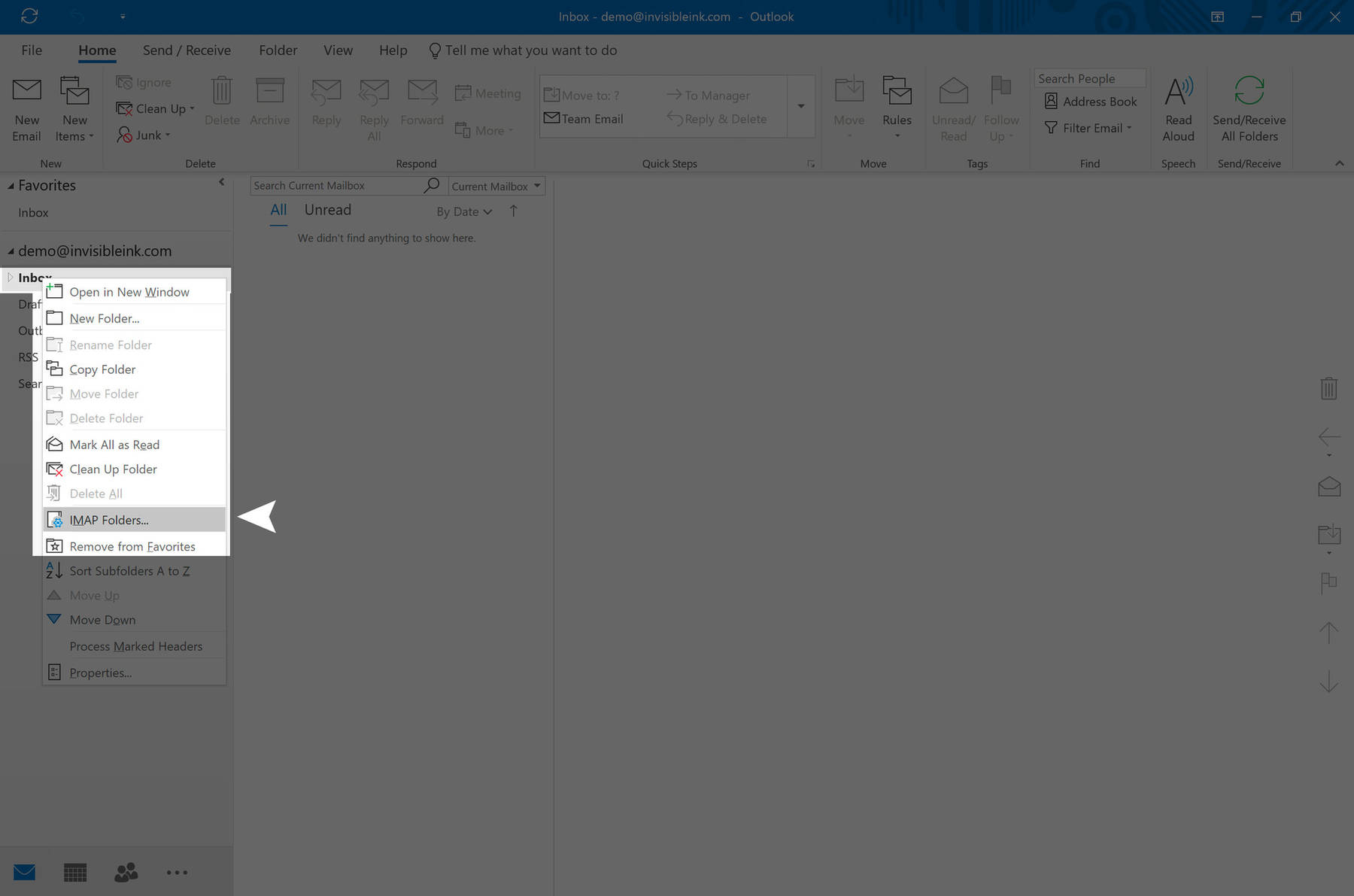Choose Process Marked Headers
The image size is (1354, 896).
tap(135, 646)
